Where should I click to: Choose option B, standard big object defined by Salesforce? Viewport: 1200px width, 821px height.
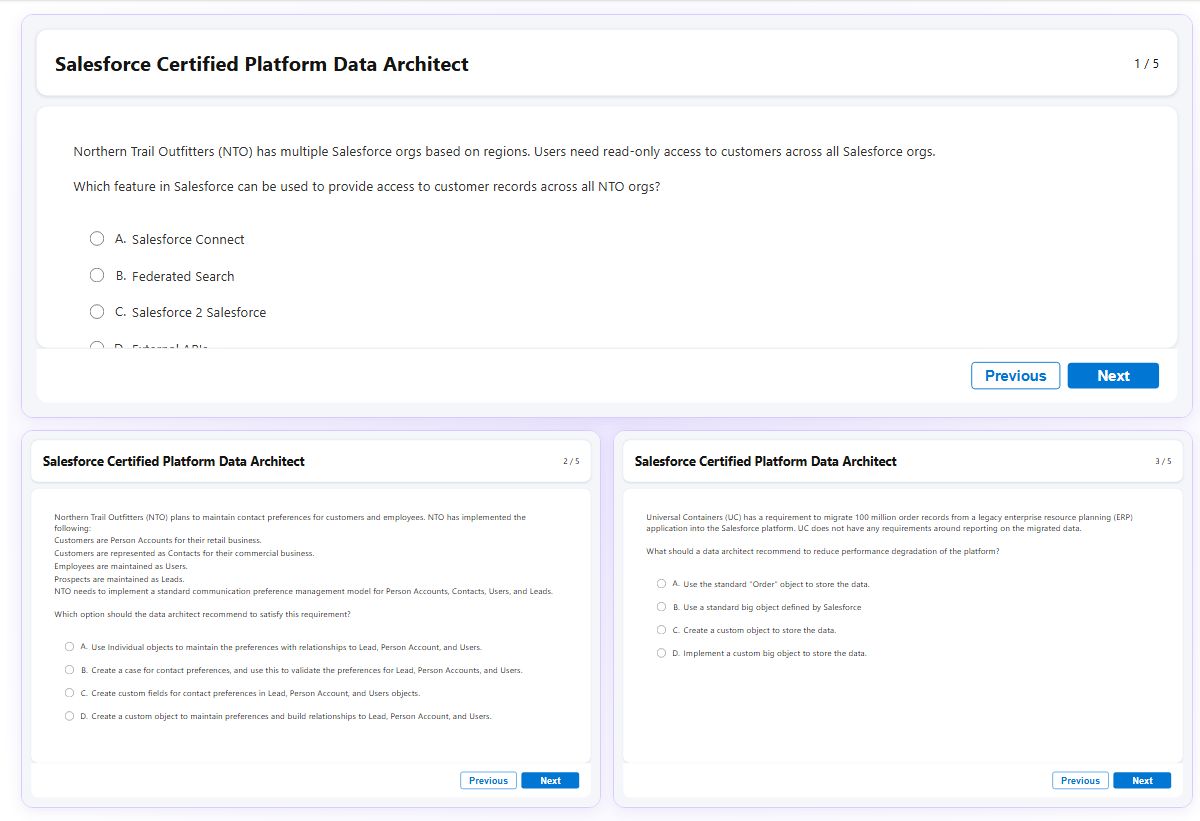[x=661, y=607]
